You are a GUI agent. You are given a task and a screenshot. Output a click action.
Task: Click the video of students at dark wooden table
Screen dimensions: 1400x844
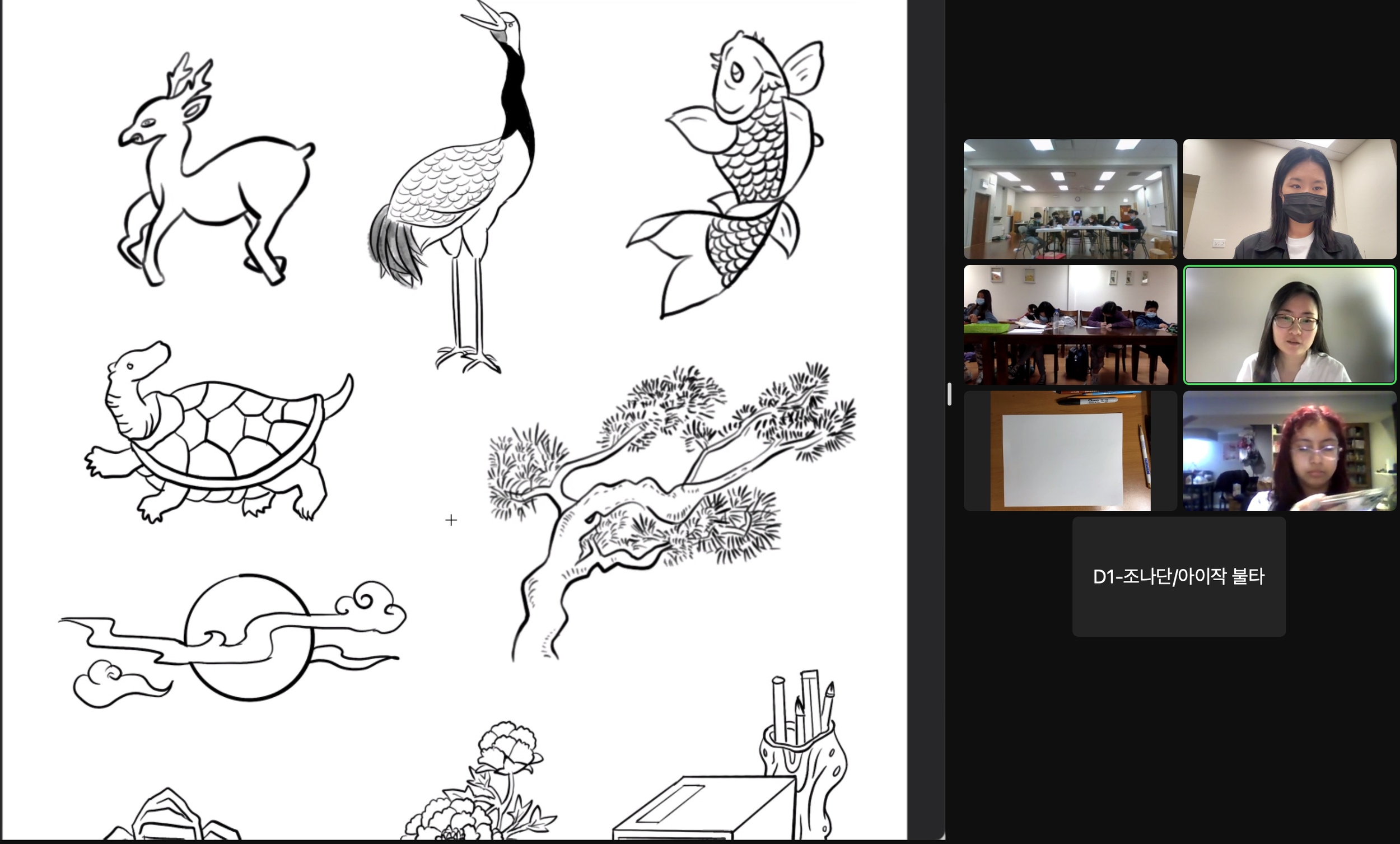point(1070,325)
